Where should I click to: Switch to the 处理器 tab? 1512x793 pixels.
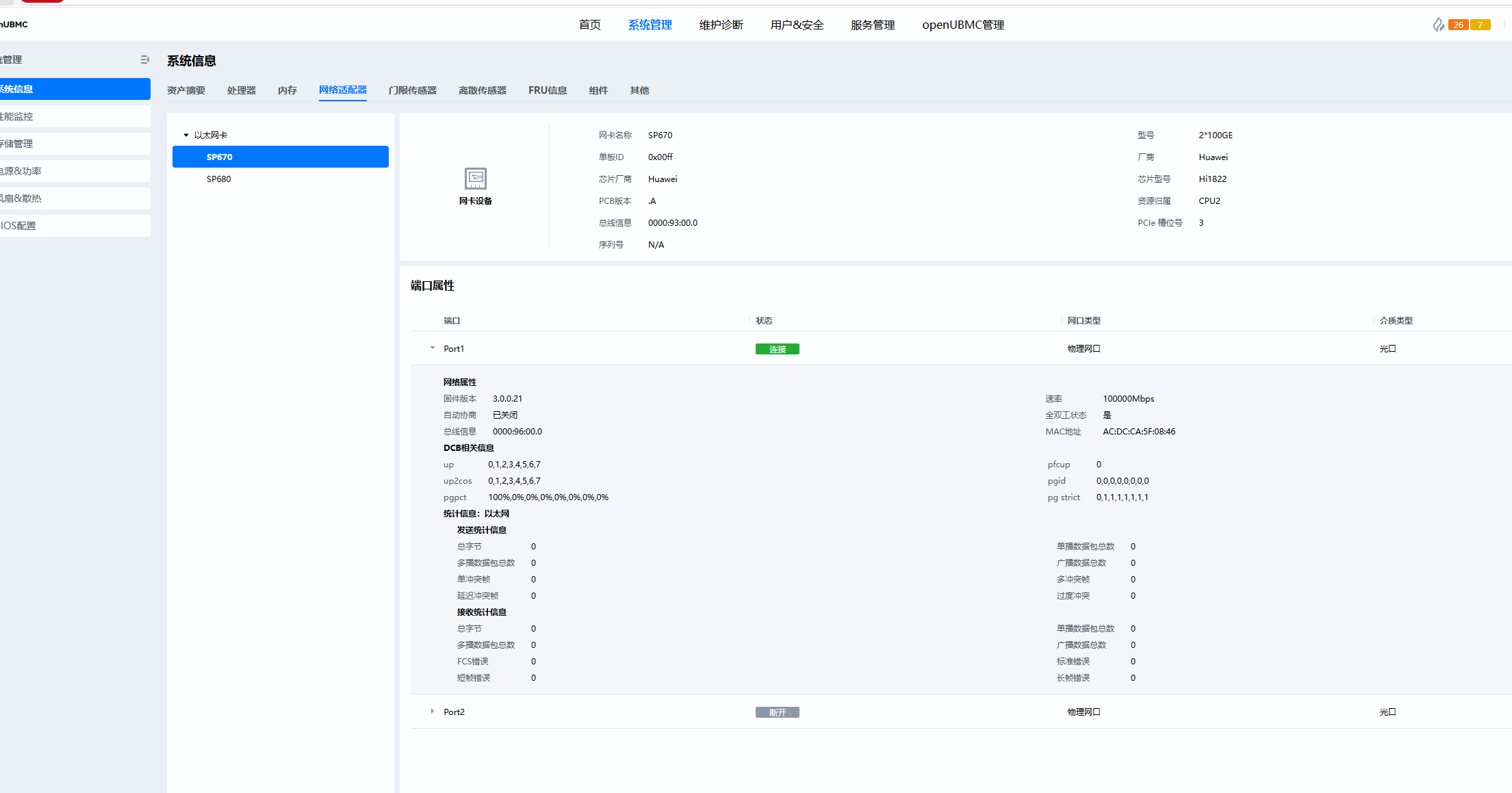tap(241, 90)
